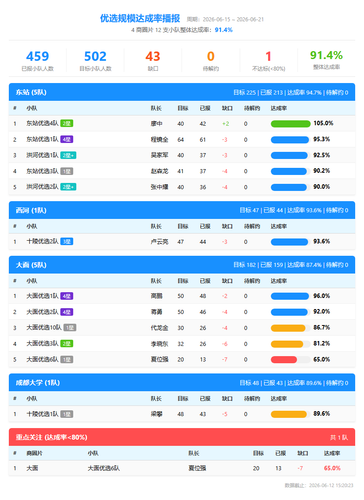
Task: Click target value 64 in 东站 table
Action: tap(181, 140)
